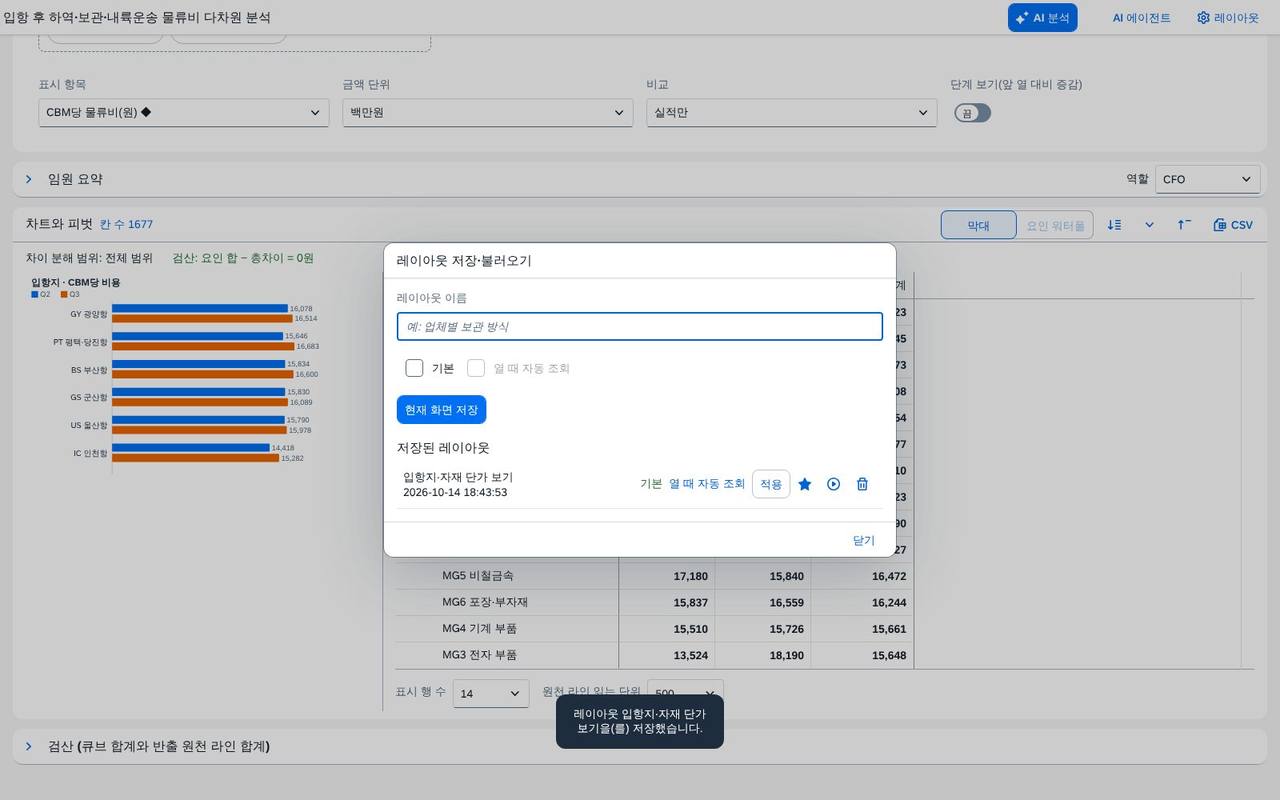Click the IC 인천항 chart label
Screen dimensions: 1280x800
tap(90, 454)
